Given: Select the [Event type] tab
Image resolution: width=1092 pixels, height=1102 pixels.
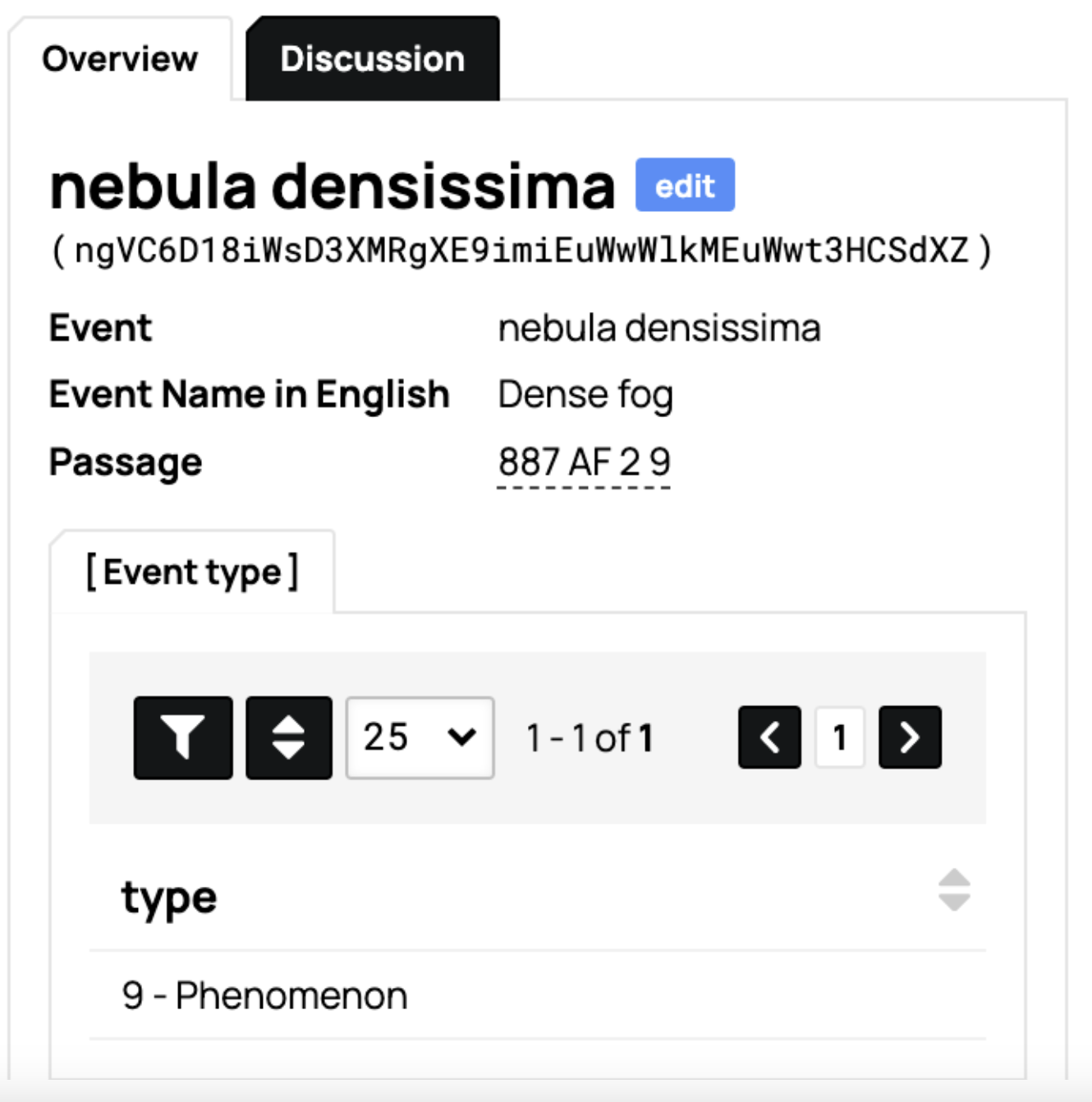Looking at the screenshot, I should [193, 572].
